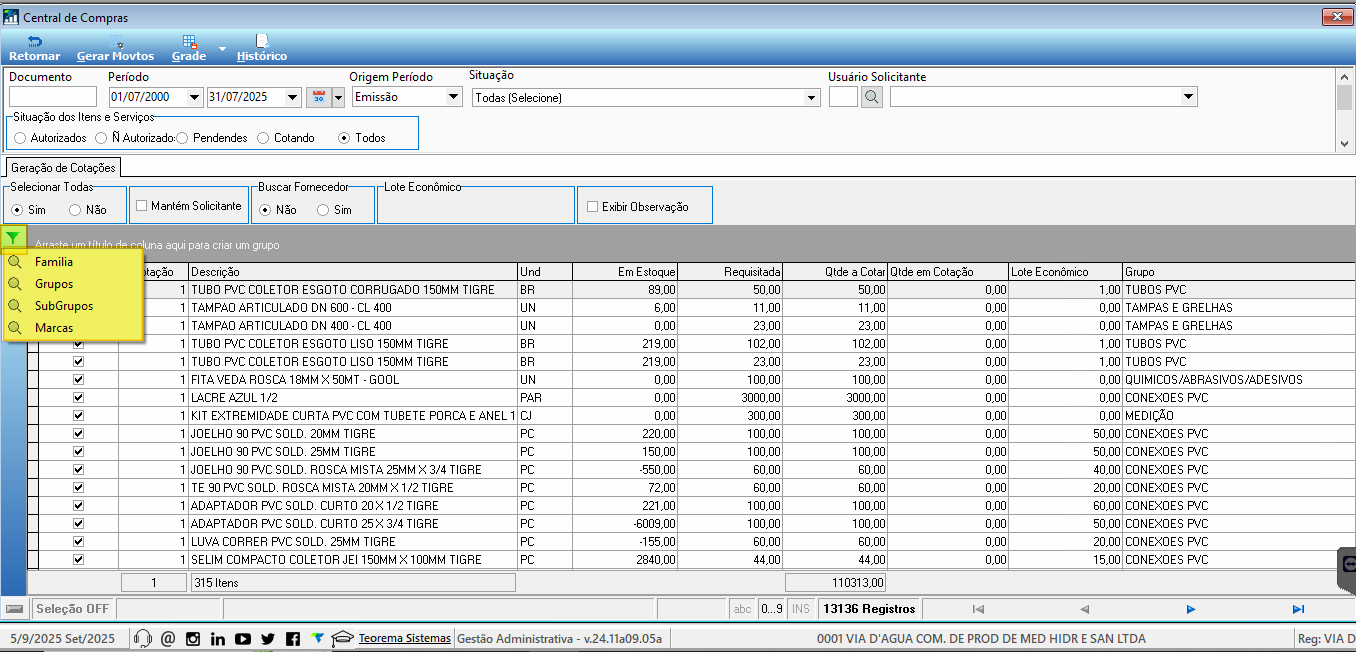Select the Todos radio button
Image resolution: width=1356 pixels, height=652 pixels.
(345, 138)
